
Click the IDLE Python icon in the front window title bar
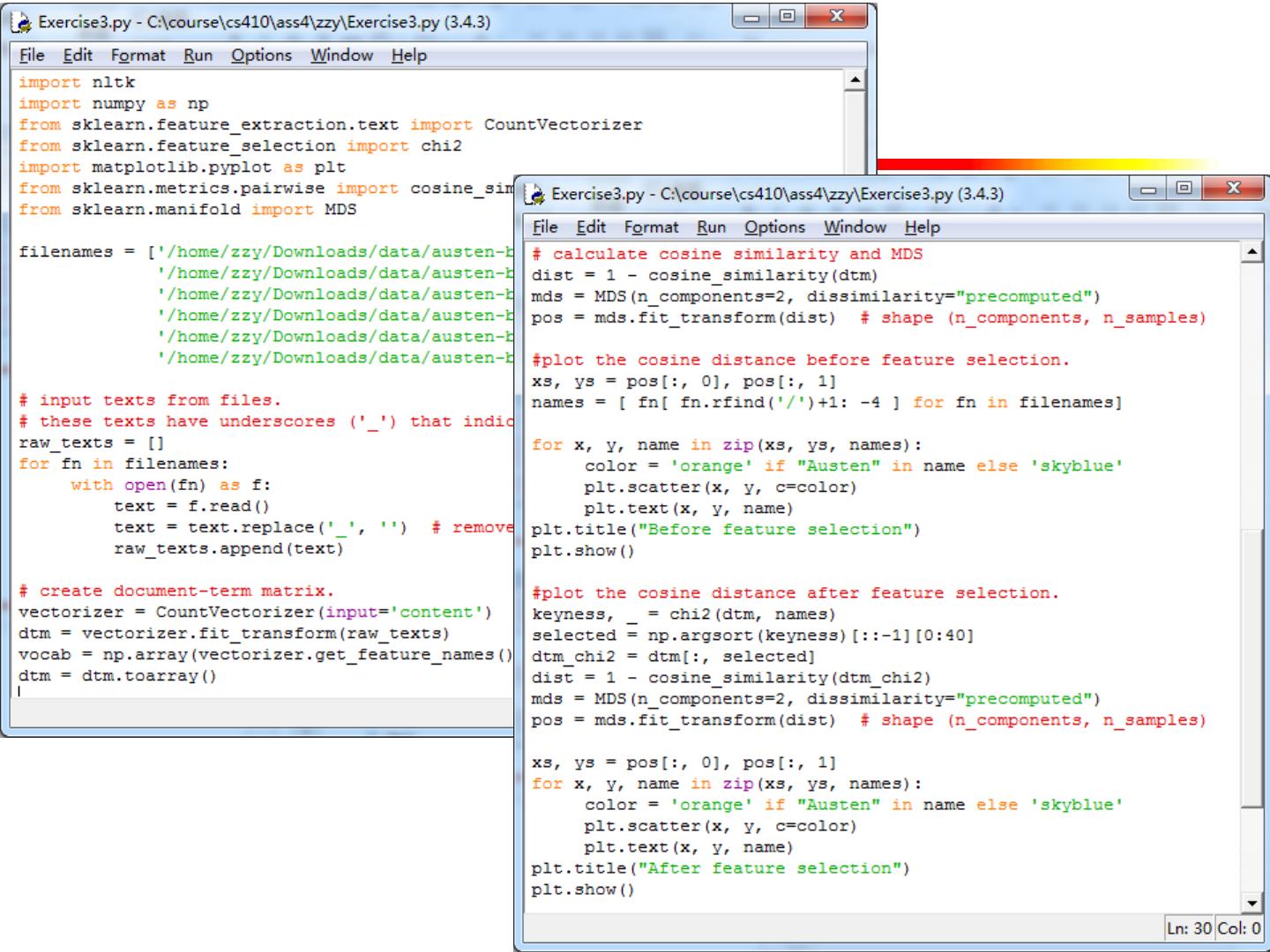click(535, 194)
